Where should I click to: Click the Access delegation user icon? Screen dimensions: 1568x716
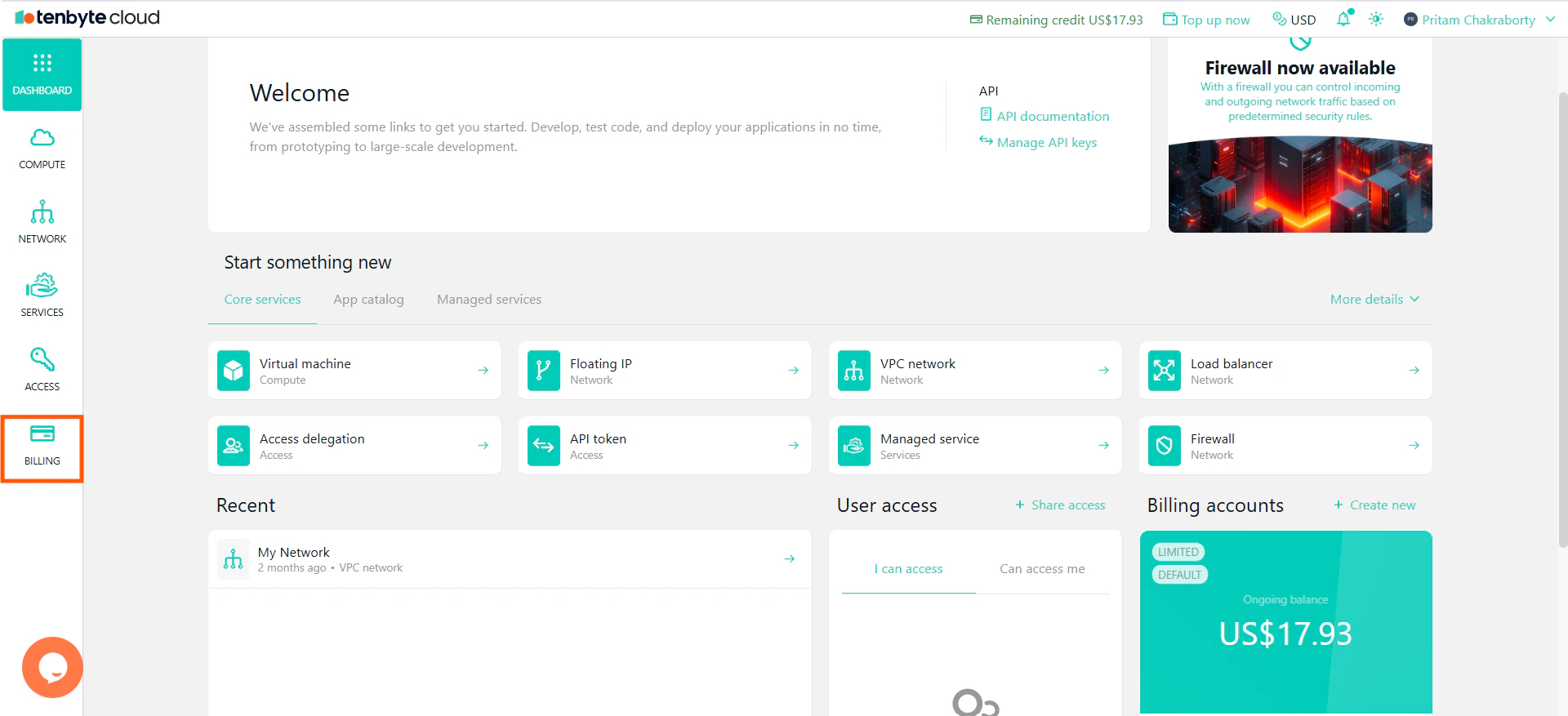(234, 446)
